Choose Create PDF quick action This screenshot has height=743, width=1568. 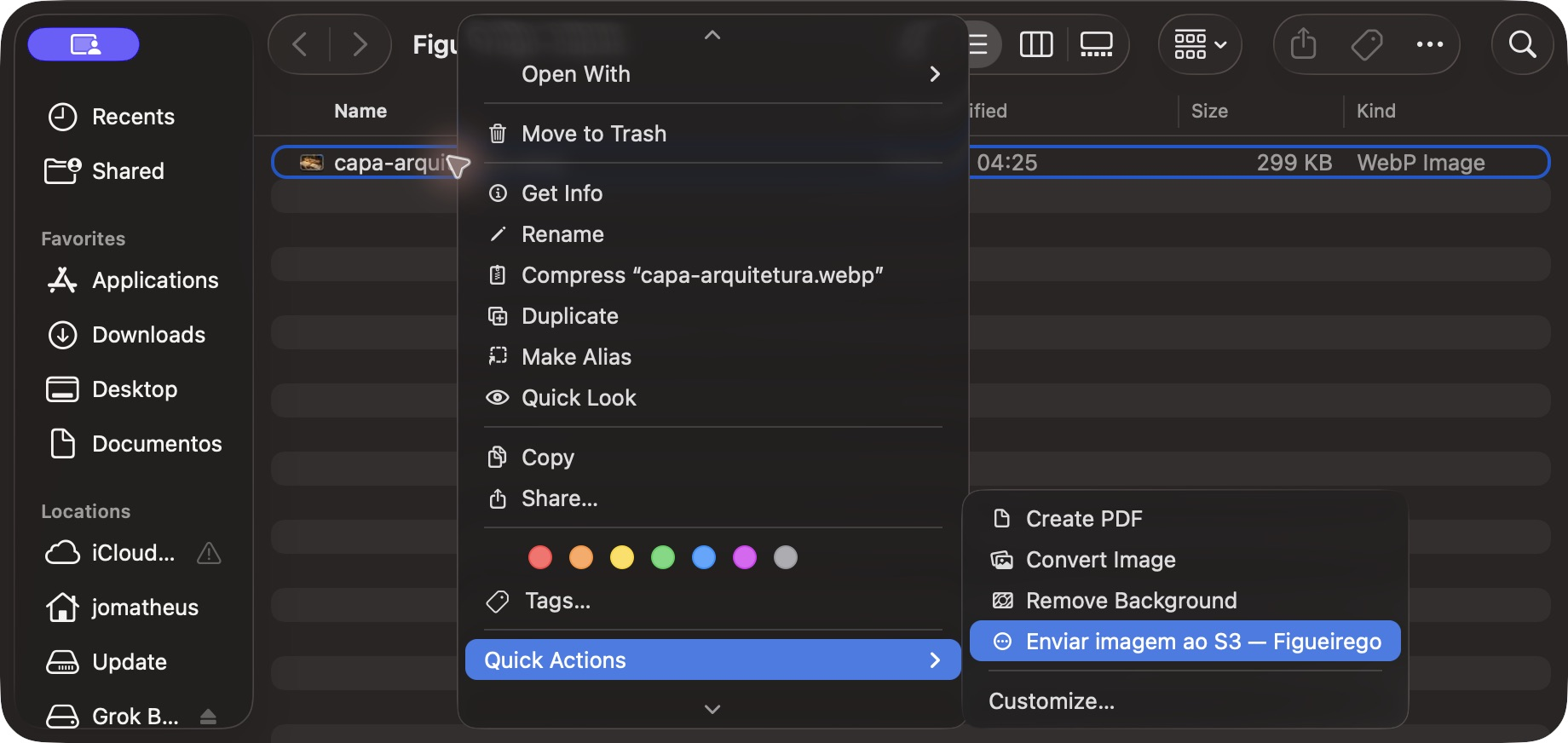tap(1185, 519)
